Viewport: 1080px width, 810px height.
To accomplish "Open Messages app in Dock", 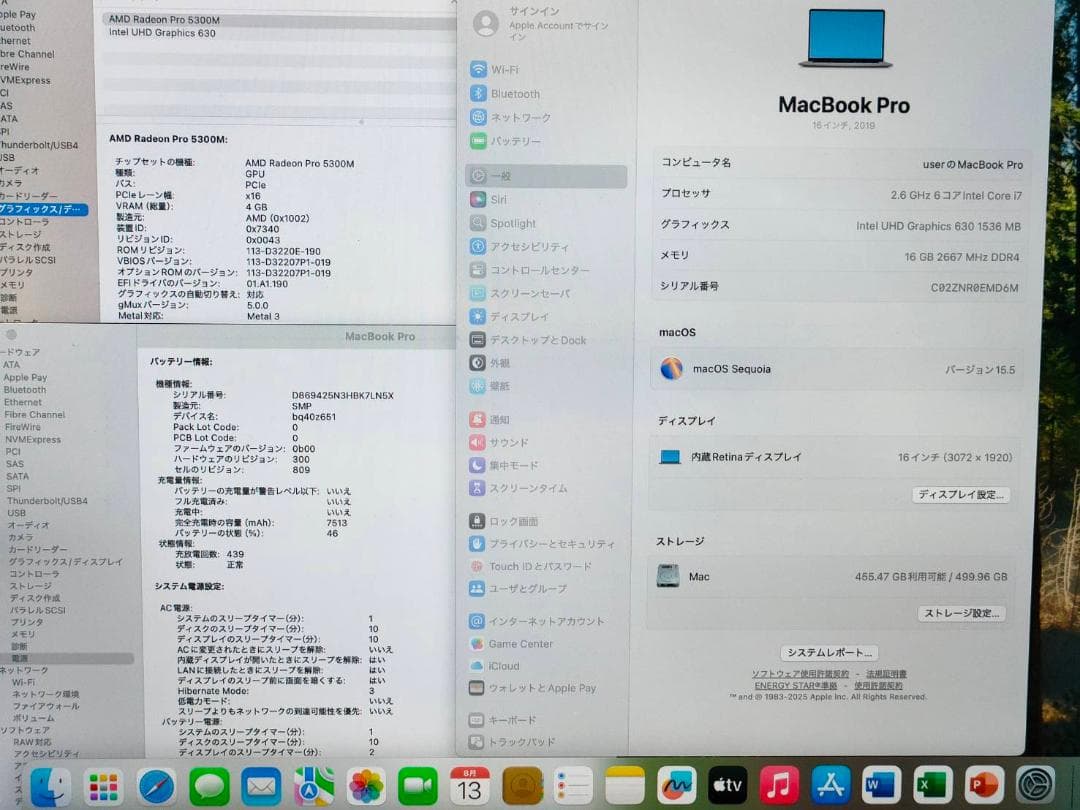I will 209,786.
